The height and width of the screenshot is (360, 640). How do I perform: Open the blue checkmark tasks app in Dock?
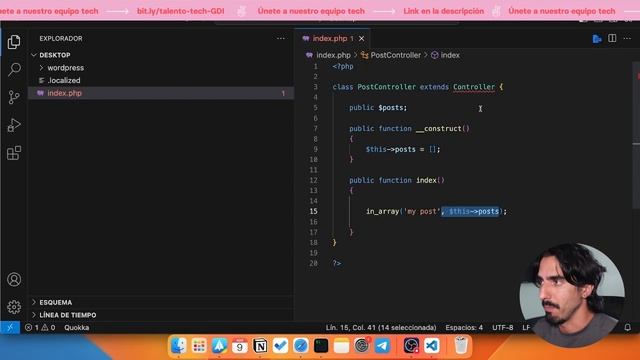(280, 346)
